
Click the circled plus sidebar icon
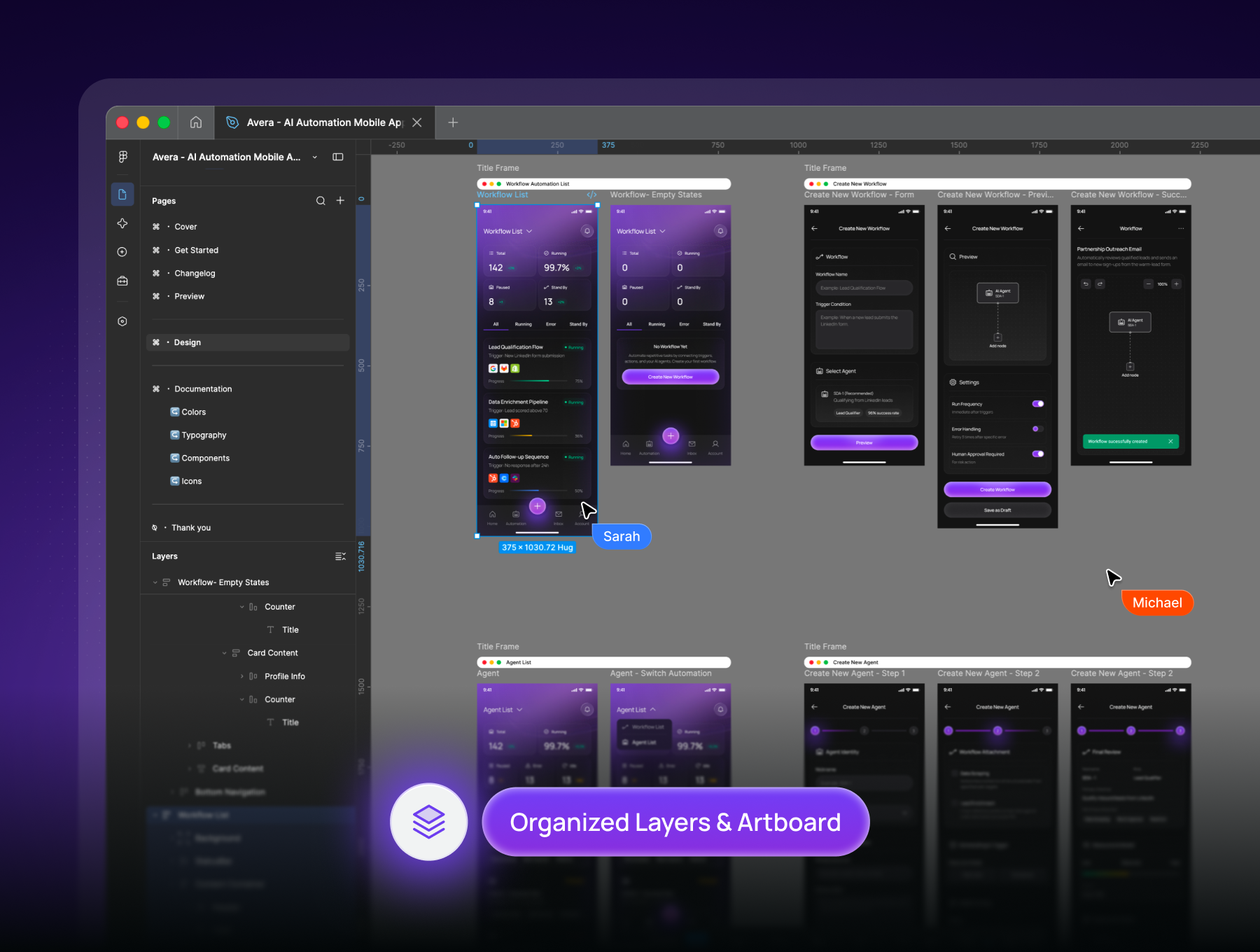(x=122, y=252)
